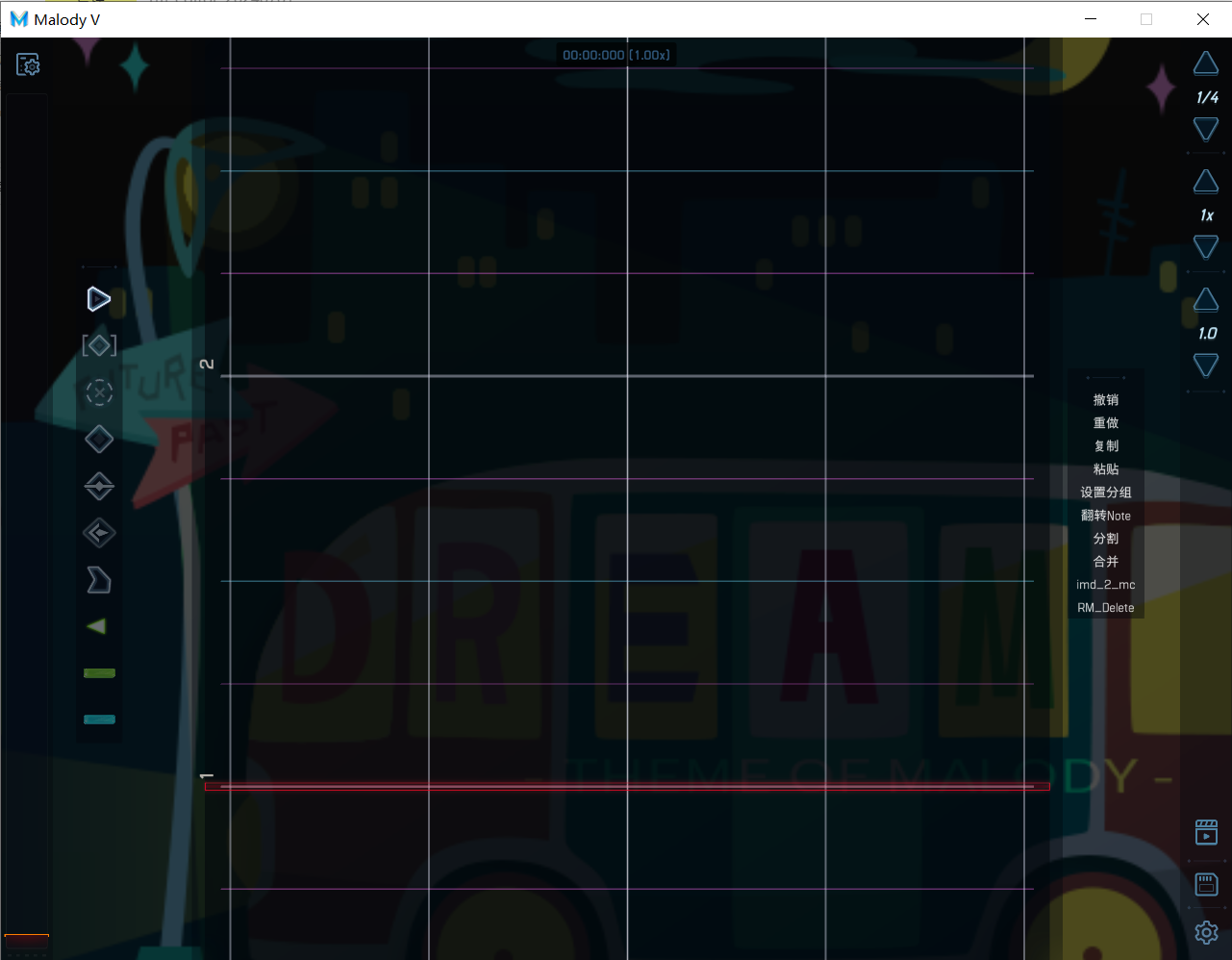Click 翻转Note in the edit menu
Image resolution: width=1232 pixels, height=960 pixels.
[1106, 516]
